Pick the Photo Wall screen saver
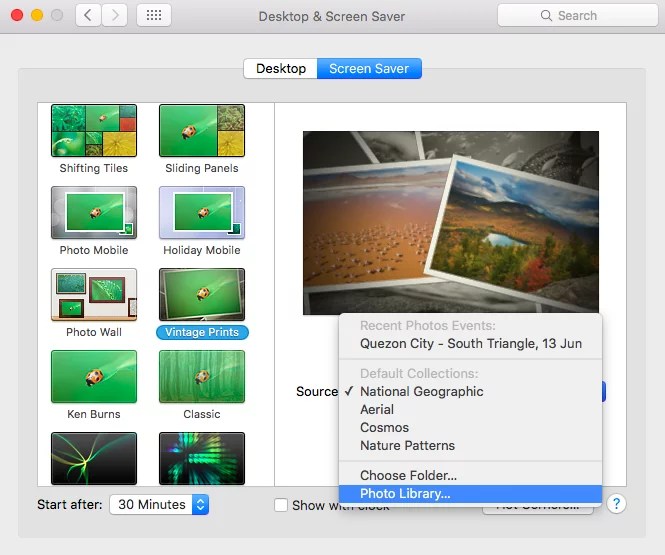This screenshot has height=555, width=665. 94,294
